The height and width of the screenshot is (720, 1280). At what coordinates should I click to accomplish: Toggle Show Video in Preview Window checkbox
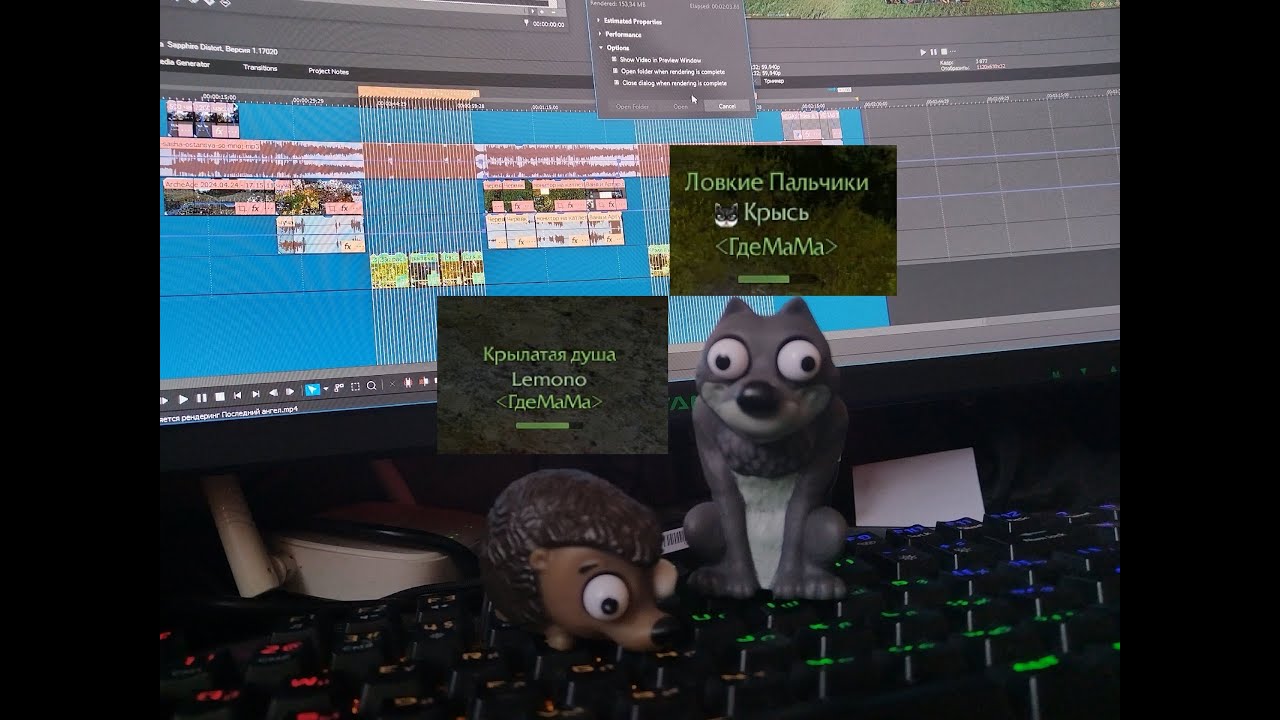pos(614,59)
